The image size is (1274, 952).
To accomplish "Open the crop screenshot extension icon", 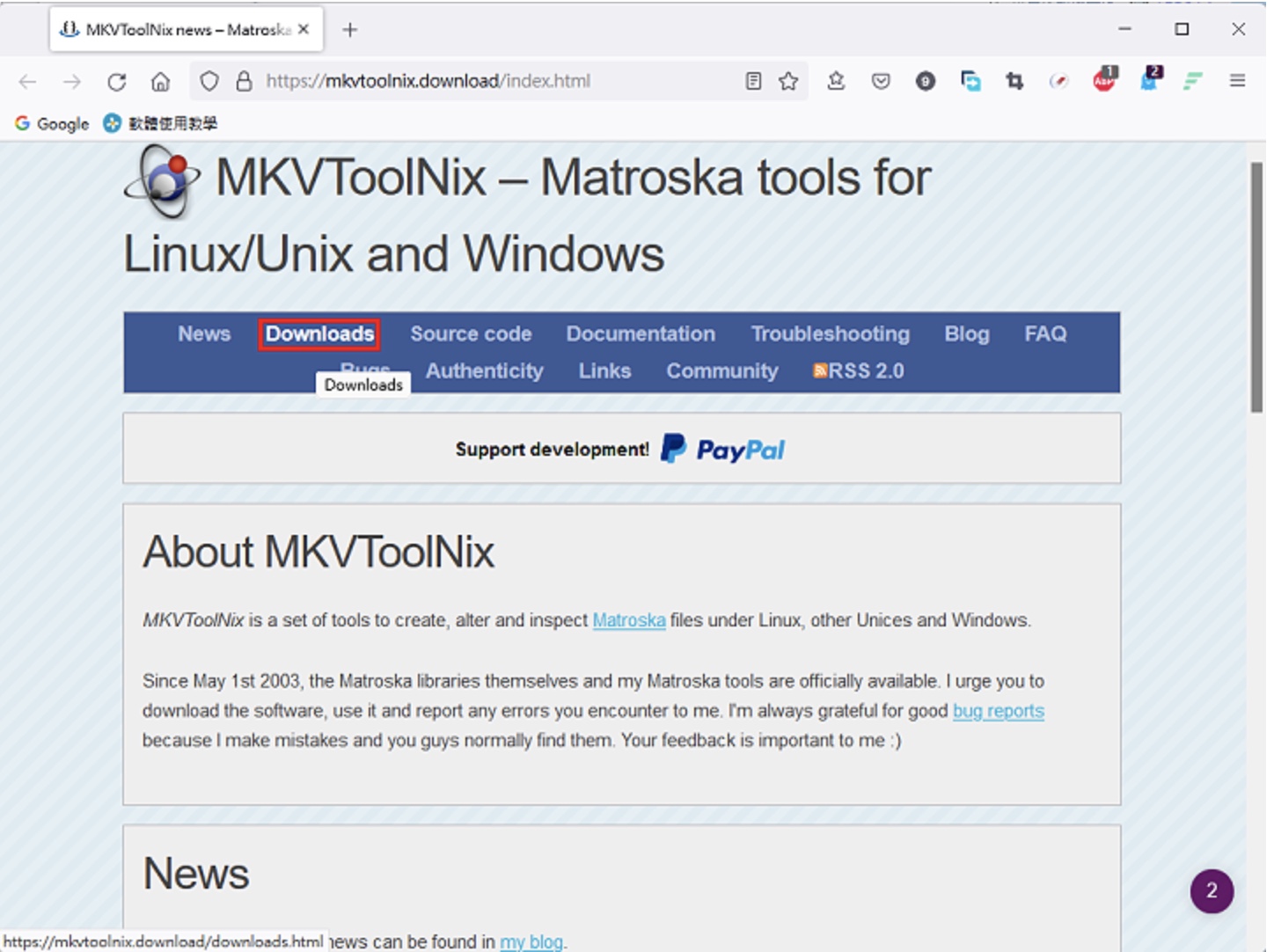I will coord(1014,81).
